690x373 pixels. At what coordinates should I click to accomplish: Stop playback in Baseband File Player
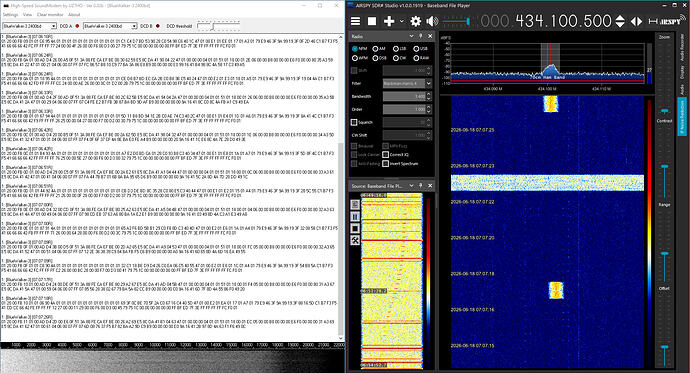tap(355, 228)
